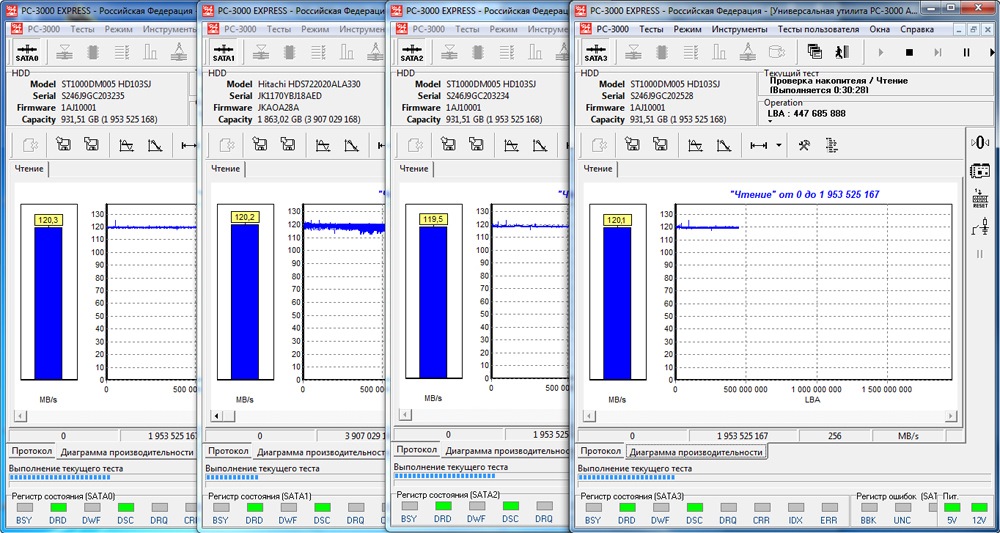Click the hammer and wrench settings icon
The image size is (1000, 533).
coord(804,145)
